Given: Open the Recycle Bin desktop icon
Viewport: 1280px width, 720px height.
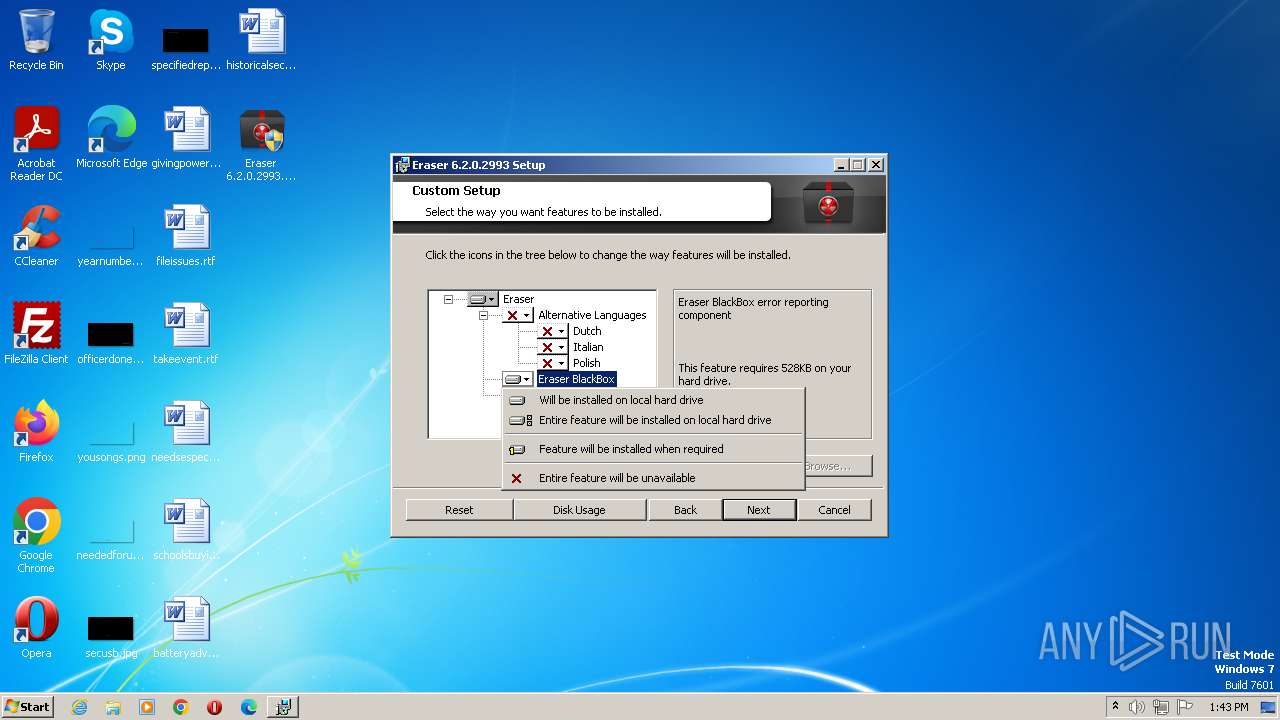Looking at the screenshot, I should click(36, 40).
